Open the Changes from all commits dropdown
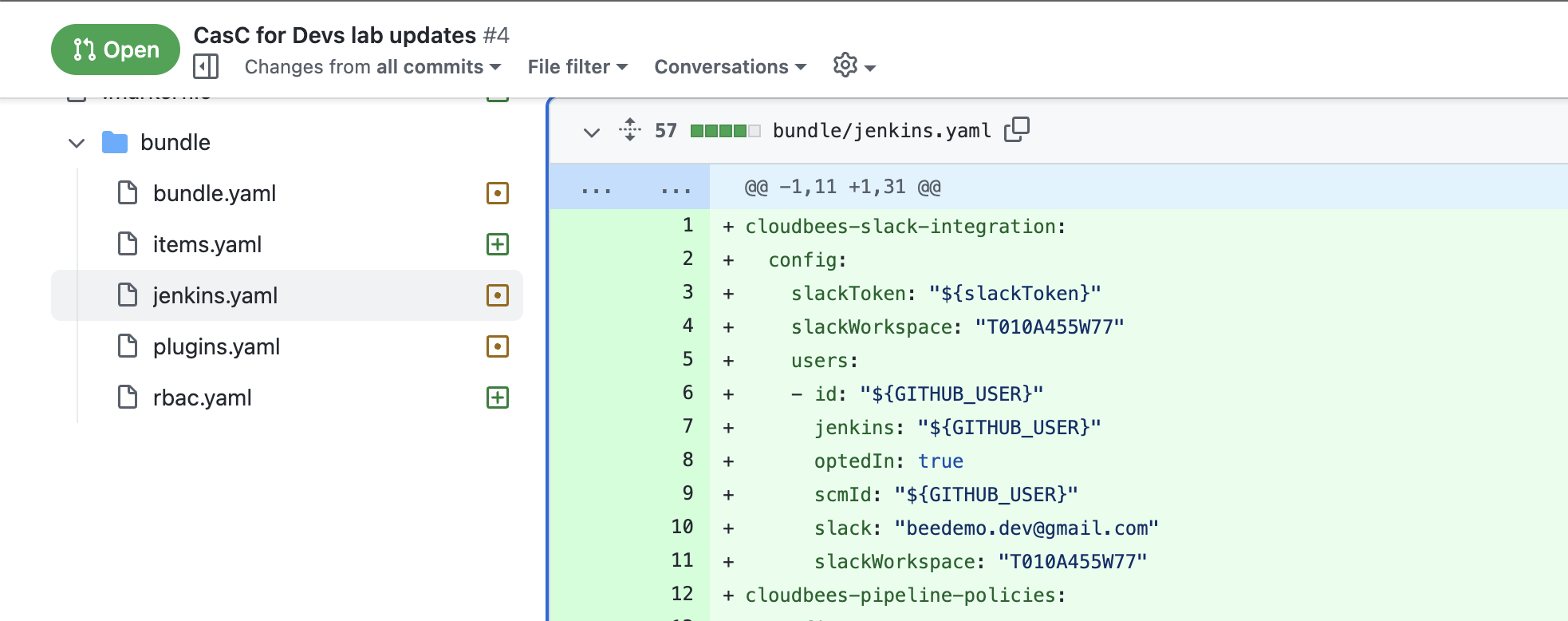Image resolution: width=1568 pixels, height=621 pixels. [372, 67]
